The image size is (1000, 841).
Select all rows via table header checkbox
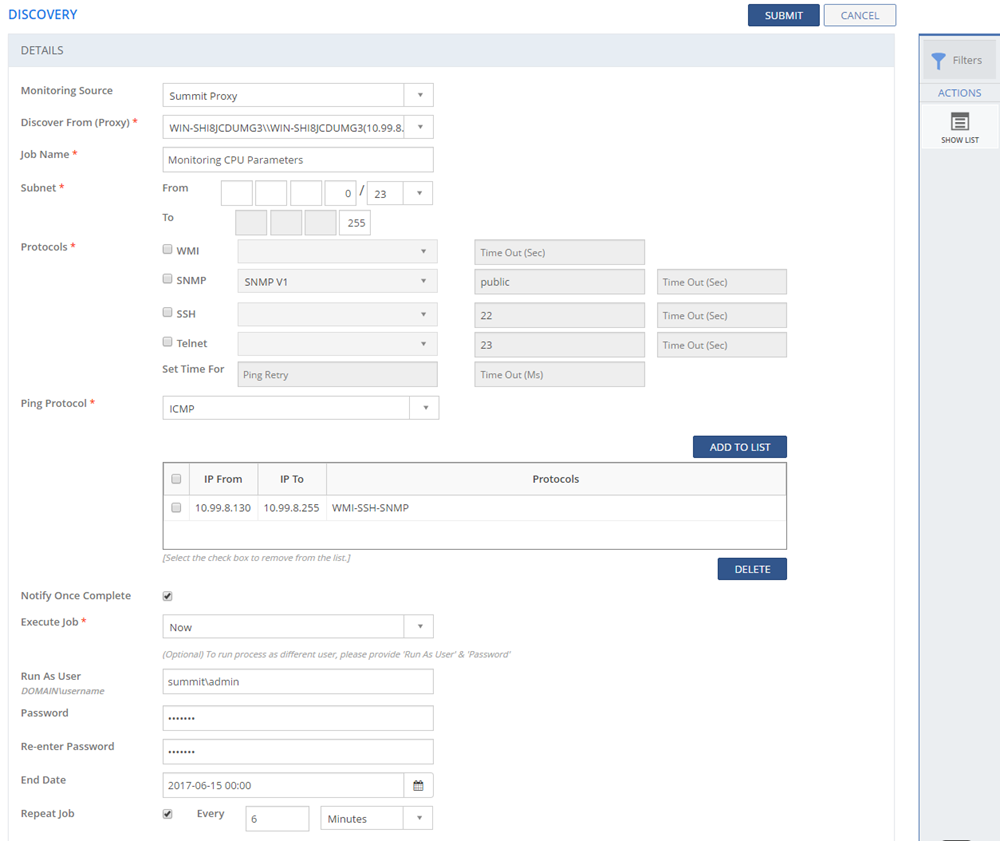pos(176,479)
